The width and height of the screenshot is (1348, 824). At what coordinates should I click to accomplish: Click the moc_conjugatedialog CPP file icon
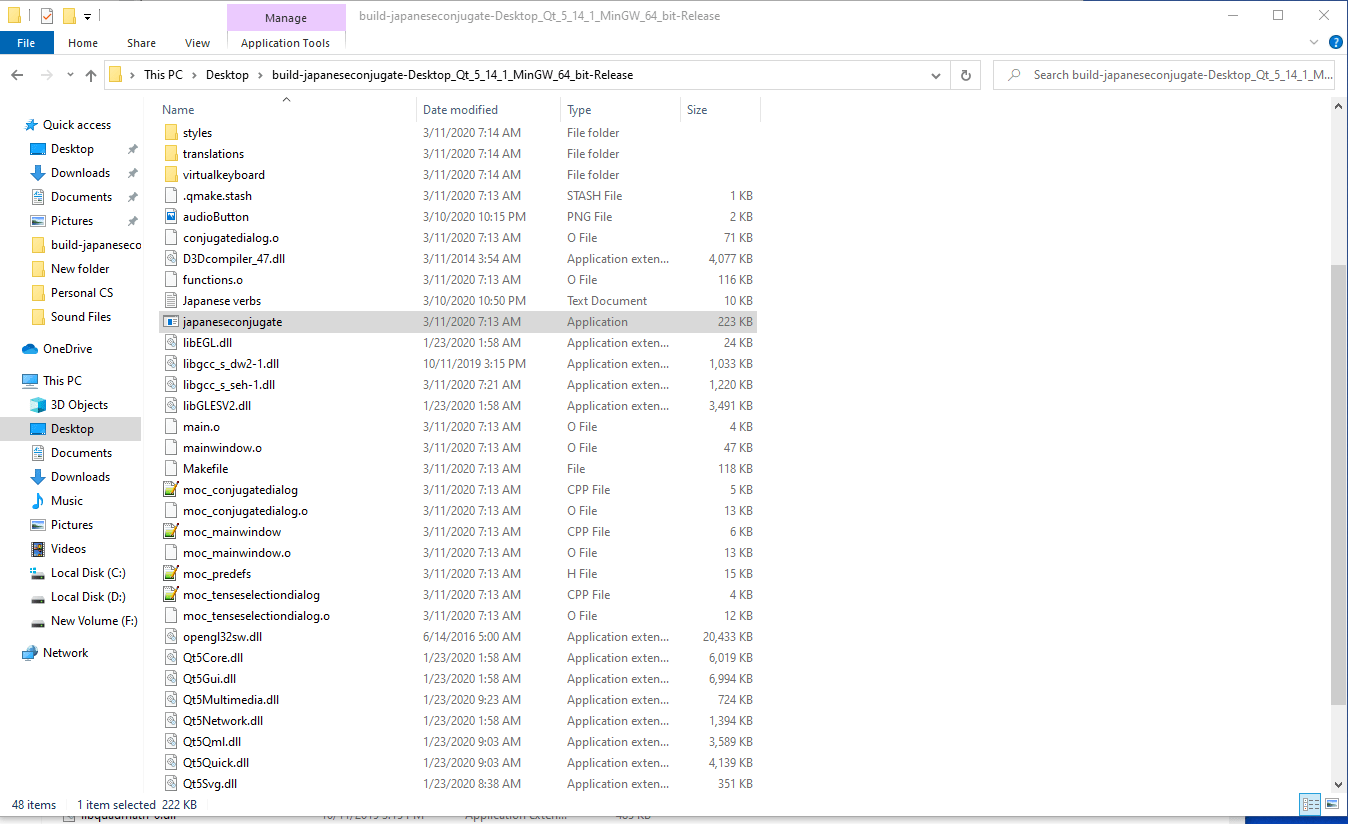170,490
